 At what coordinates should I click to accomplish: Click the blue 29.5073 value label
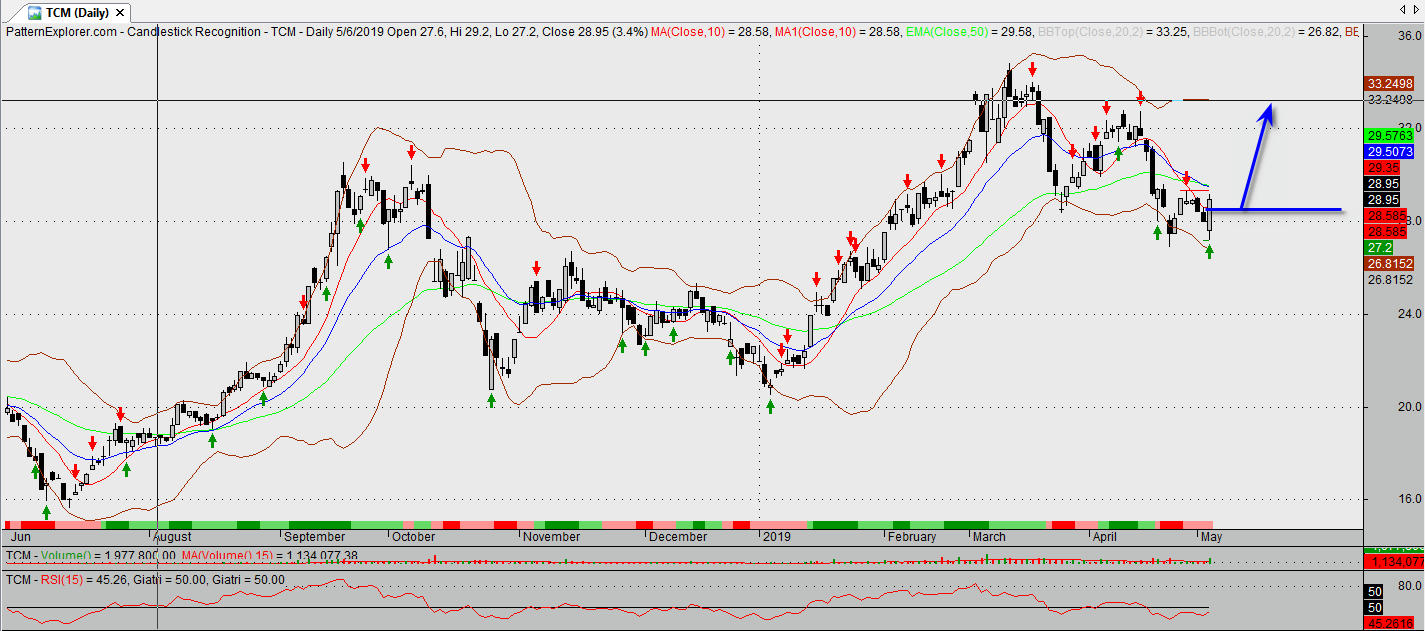(x=1388, y=152)
